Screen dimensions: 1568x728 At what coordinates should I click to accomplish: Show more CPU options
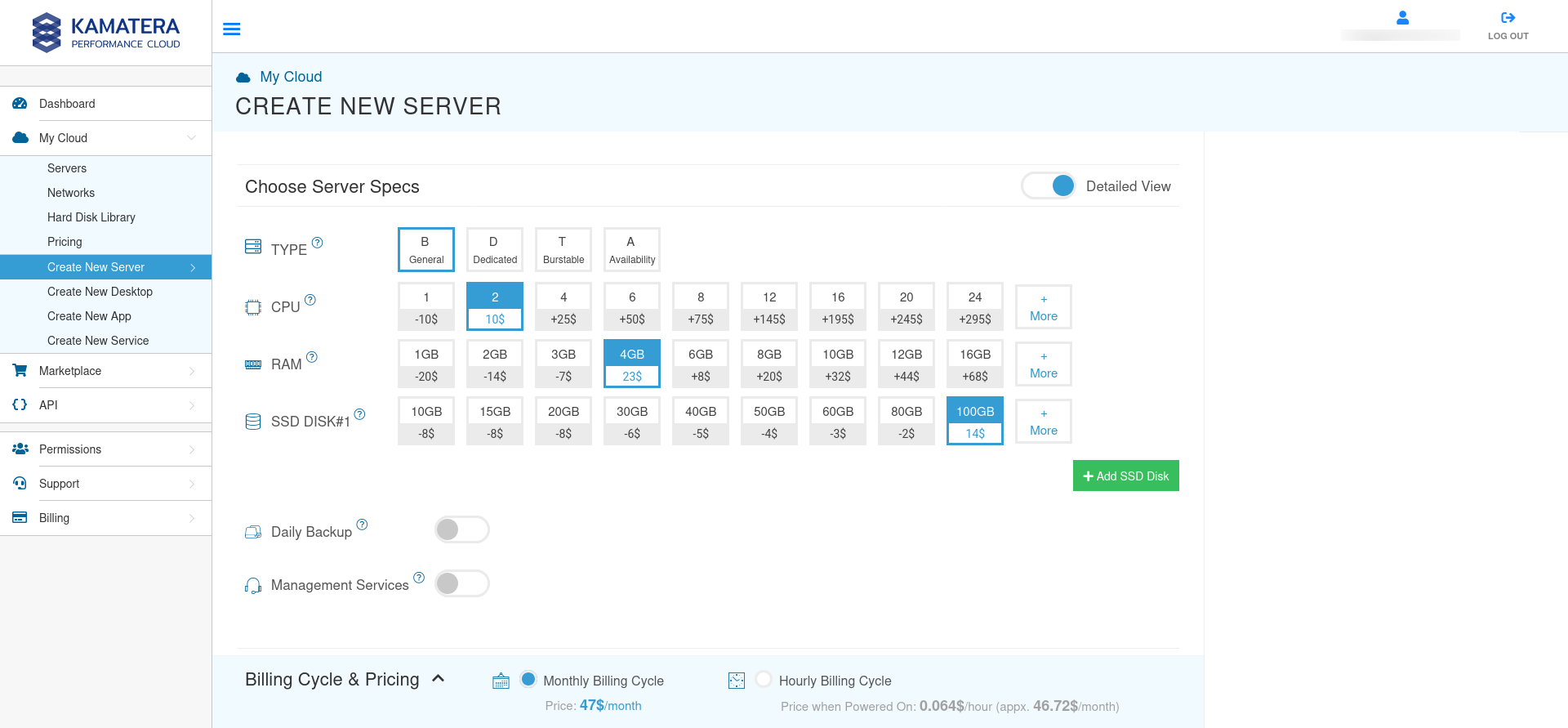click(x=1044, y=307)
